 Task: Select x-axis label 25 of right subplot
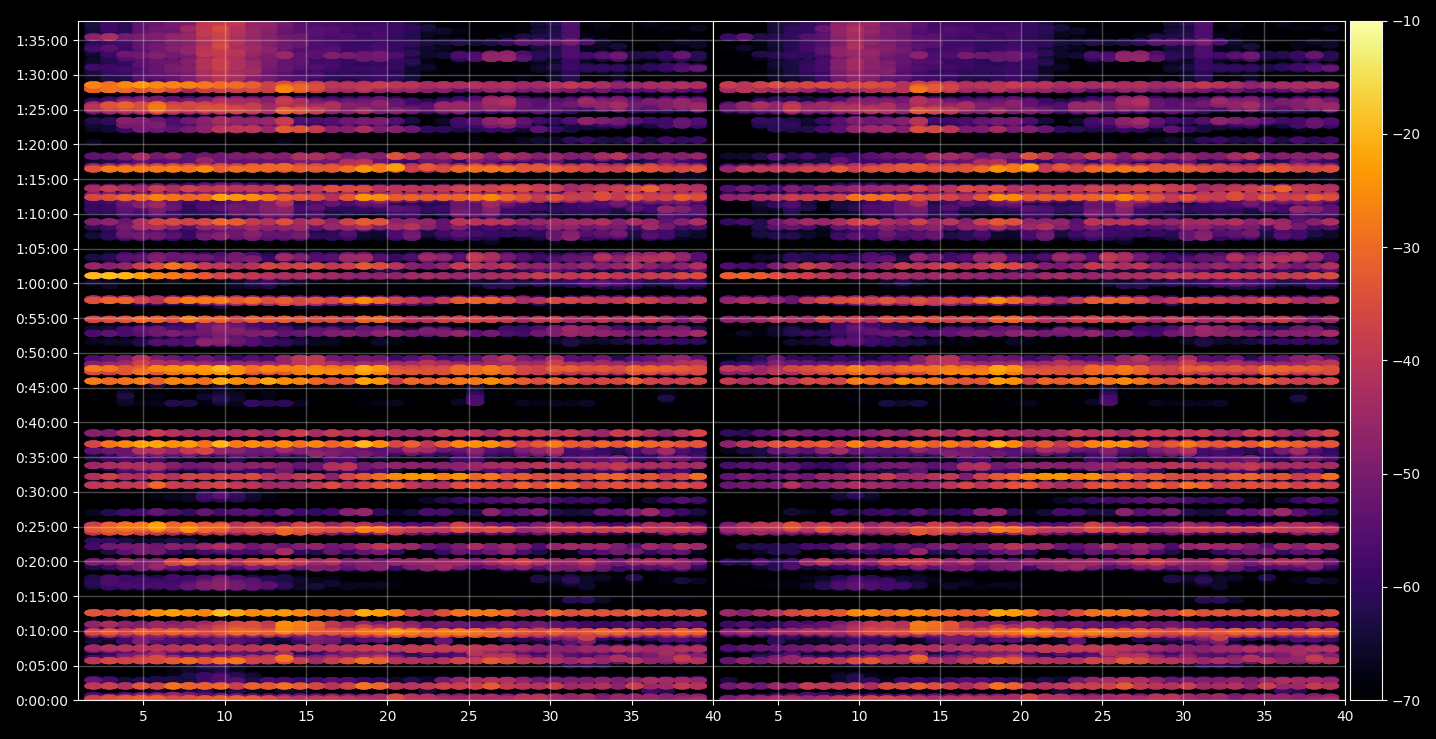1102,716
